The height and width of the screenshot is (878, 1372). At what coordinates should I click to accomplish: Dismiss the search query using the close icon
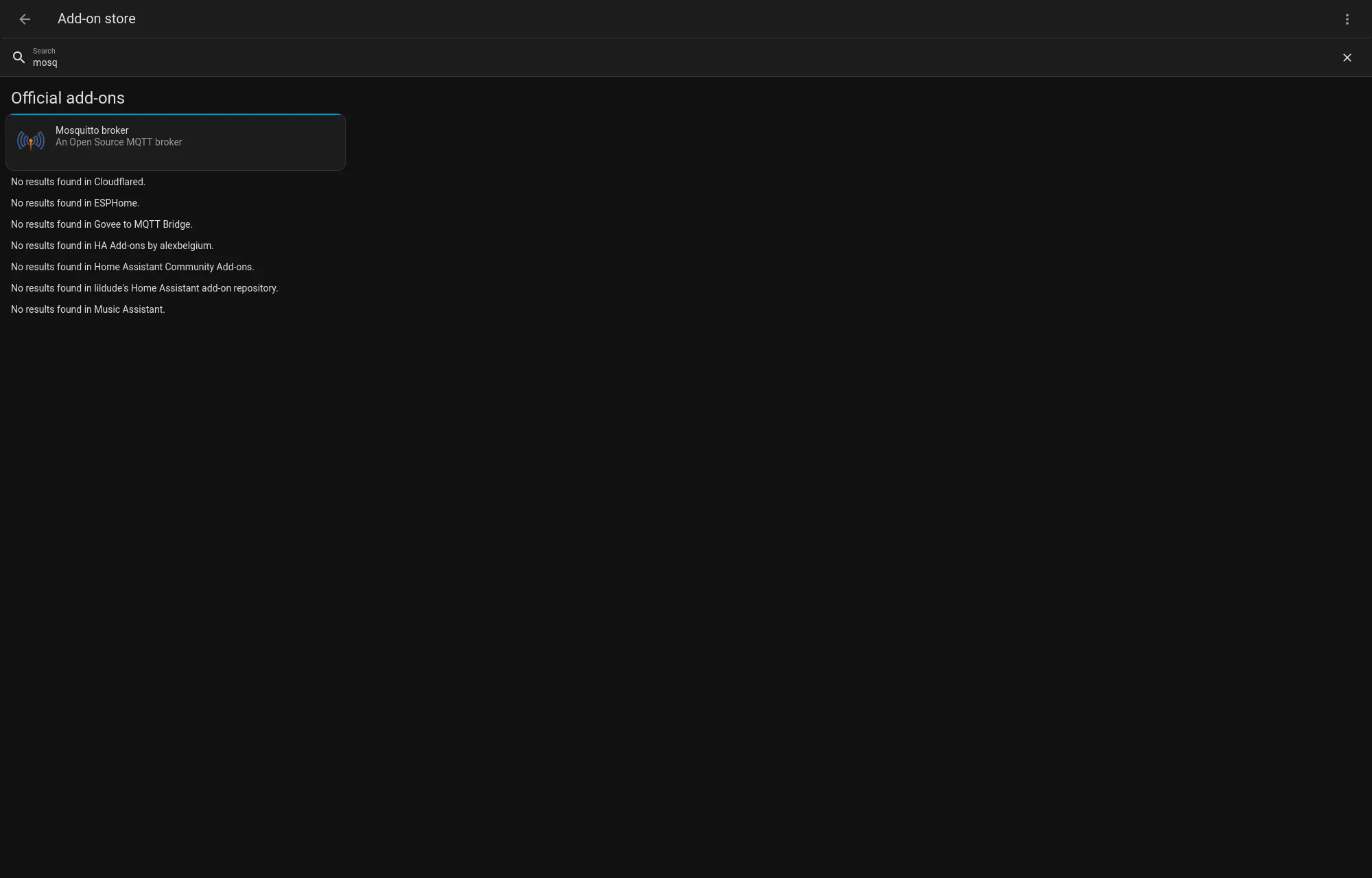click(x=1347, y=58)
